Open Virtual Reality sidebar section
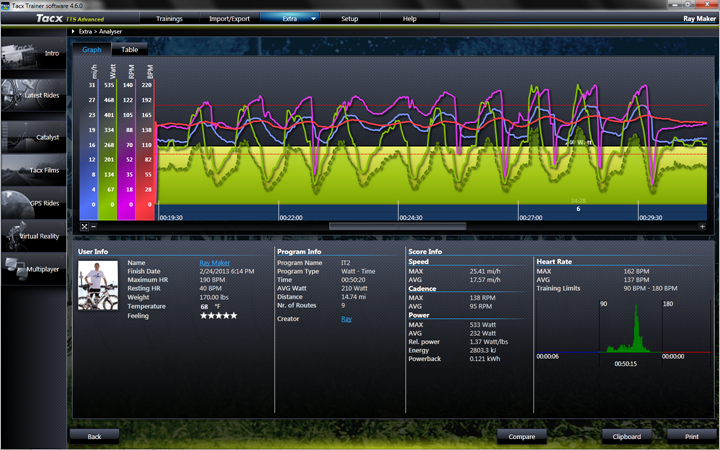The height and width of the screenshot is (450, 720). (x=34, y=236)
